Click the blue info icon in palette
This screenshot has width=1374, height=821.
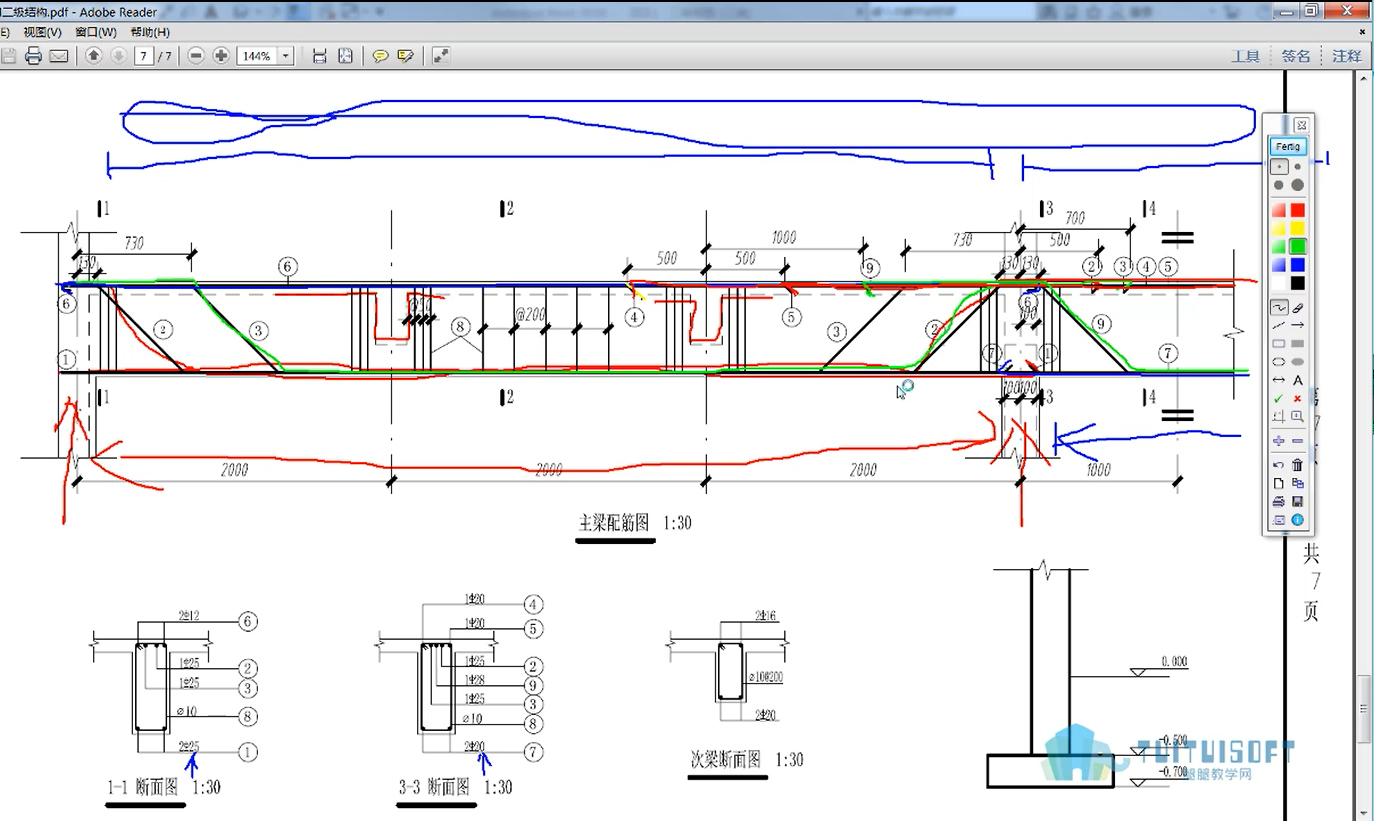[x=1297, y=520]
